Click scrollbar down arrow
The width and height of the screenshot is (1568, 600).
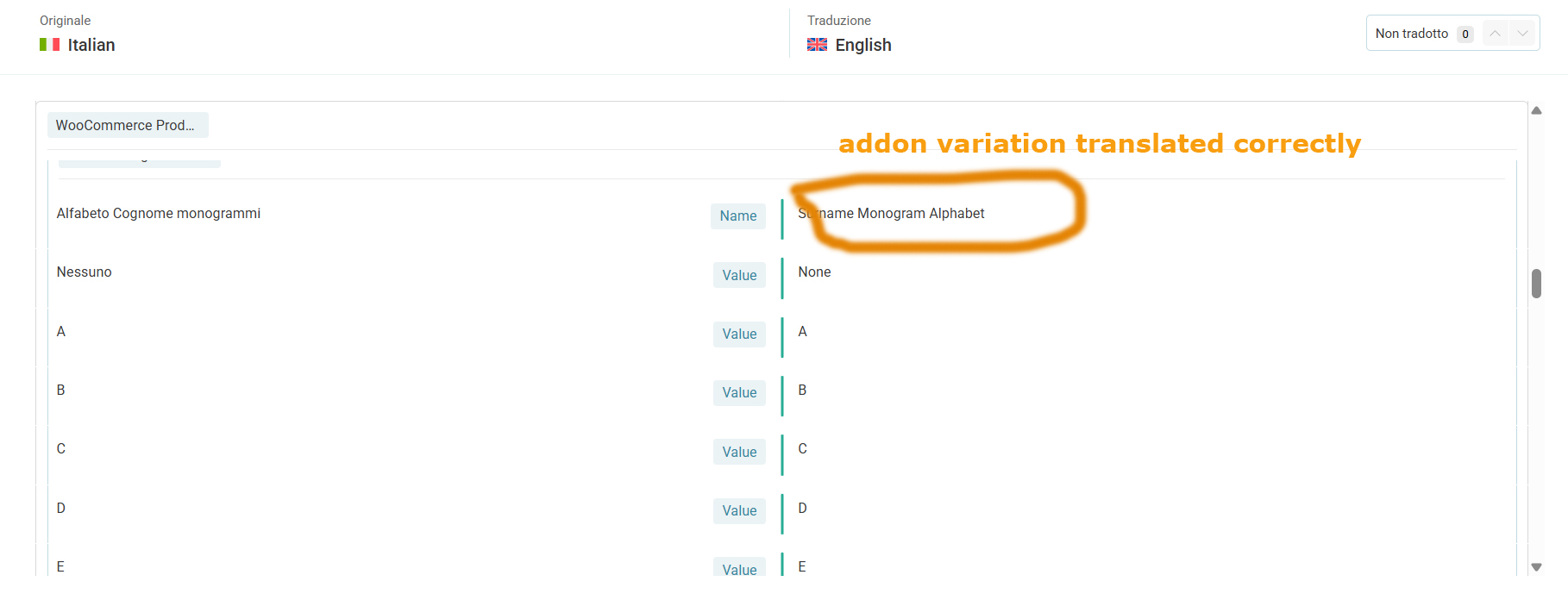pos(1536,567)
